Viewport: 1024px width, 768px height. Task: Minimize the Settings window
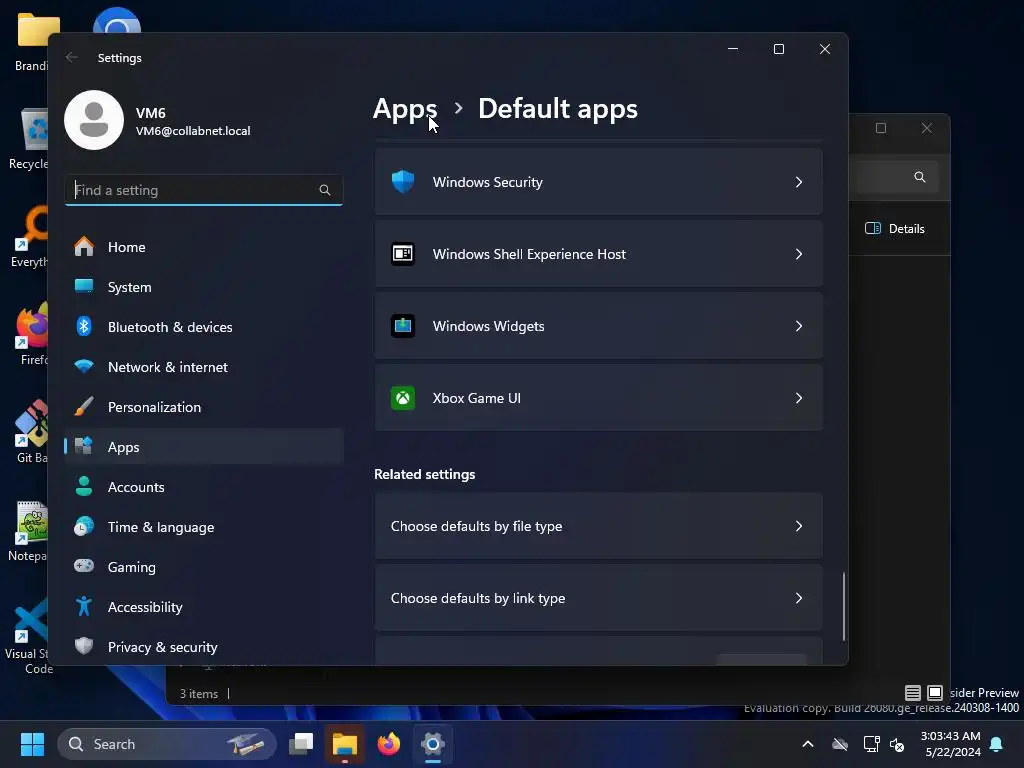coord(733,49)
